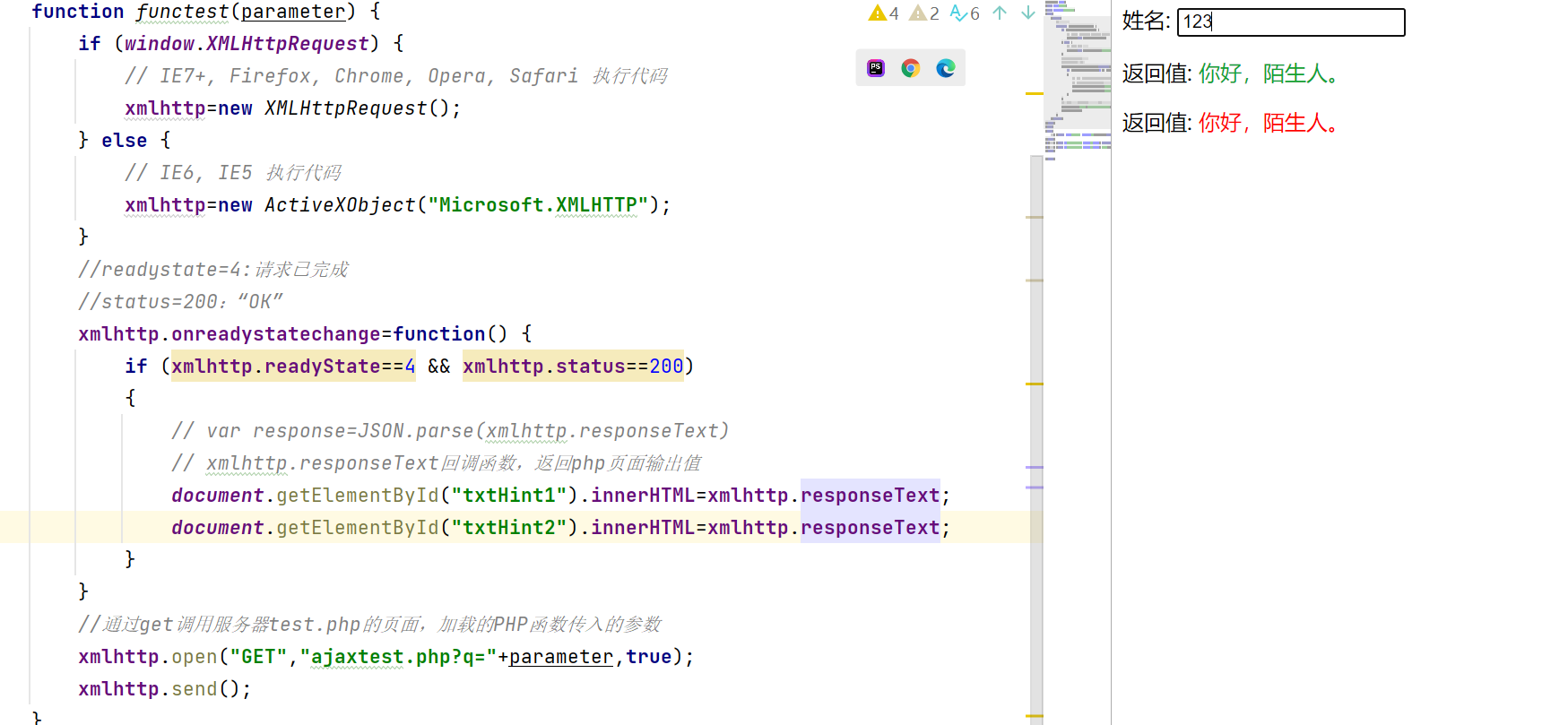Screen dimensions: 1568x725
Task: Click responseText on the txtHint2 line
Action: (x=871, y=528)
